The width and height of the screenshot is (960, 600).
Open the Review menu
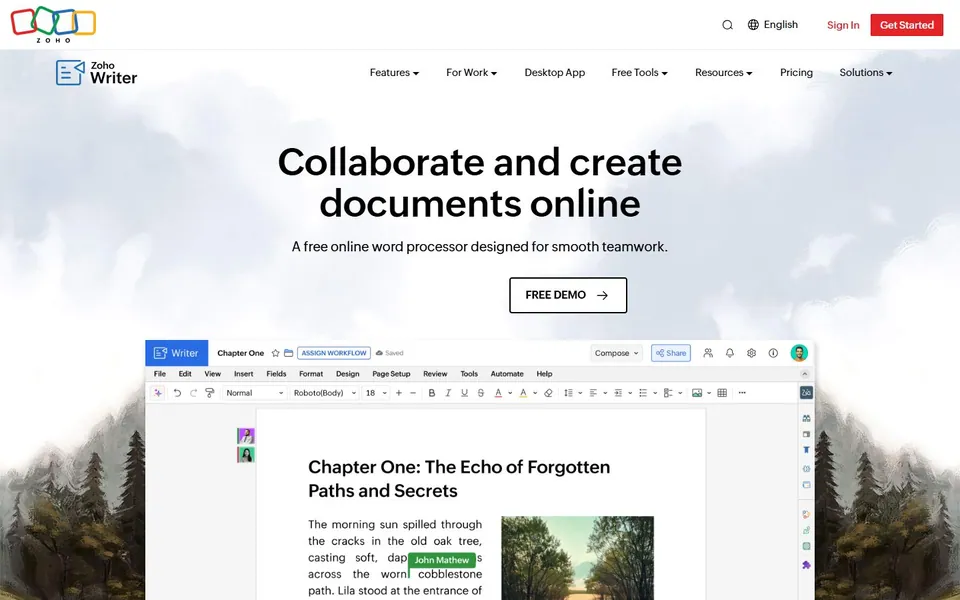(x=435, y=374)
